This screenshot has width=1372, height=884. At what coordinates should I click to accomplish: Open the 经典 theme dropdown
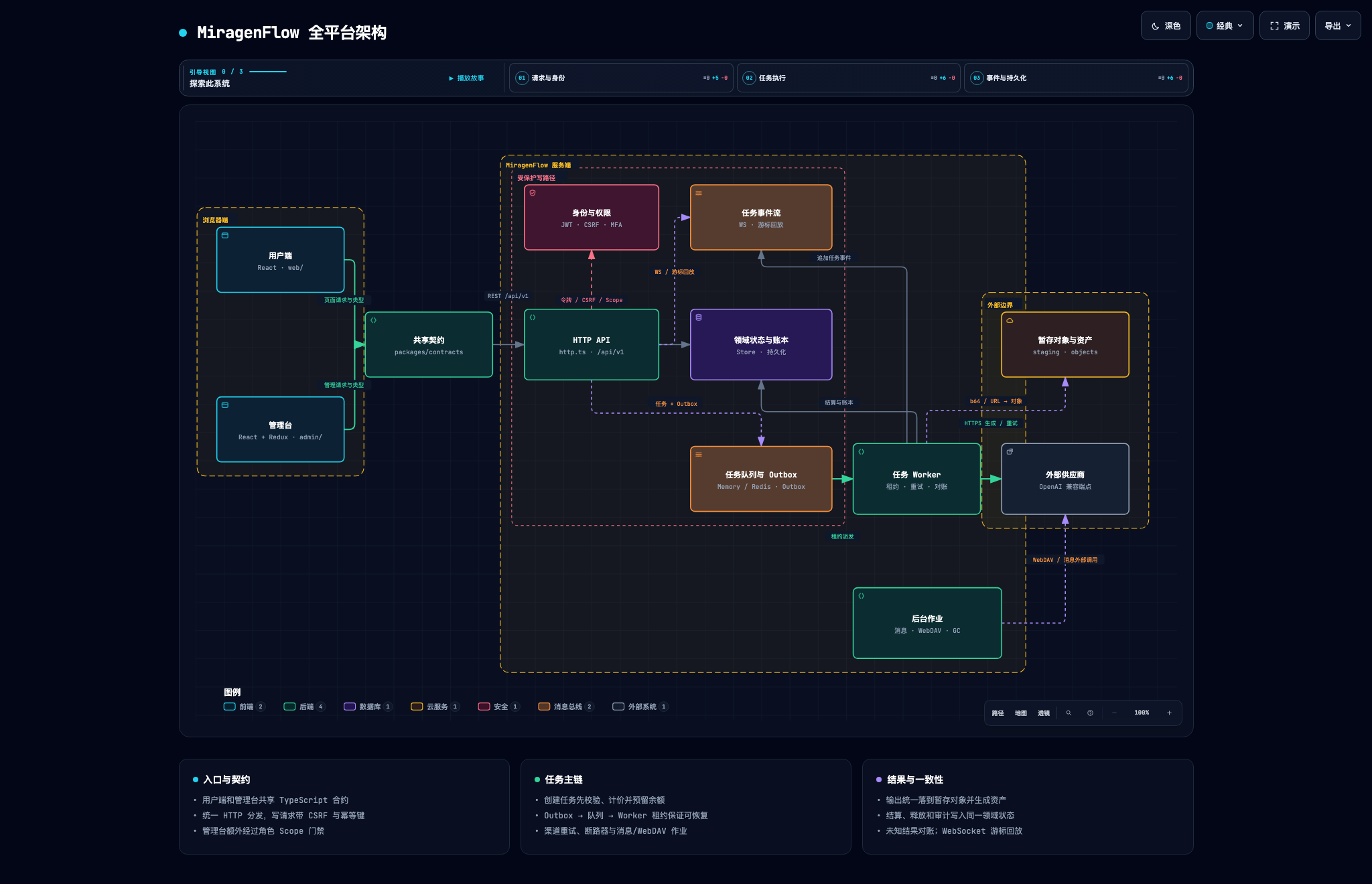point(1225,25)
